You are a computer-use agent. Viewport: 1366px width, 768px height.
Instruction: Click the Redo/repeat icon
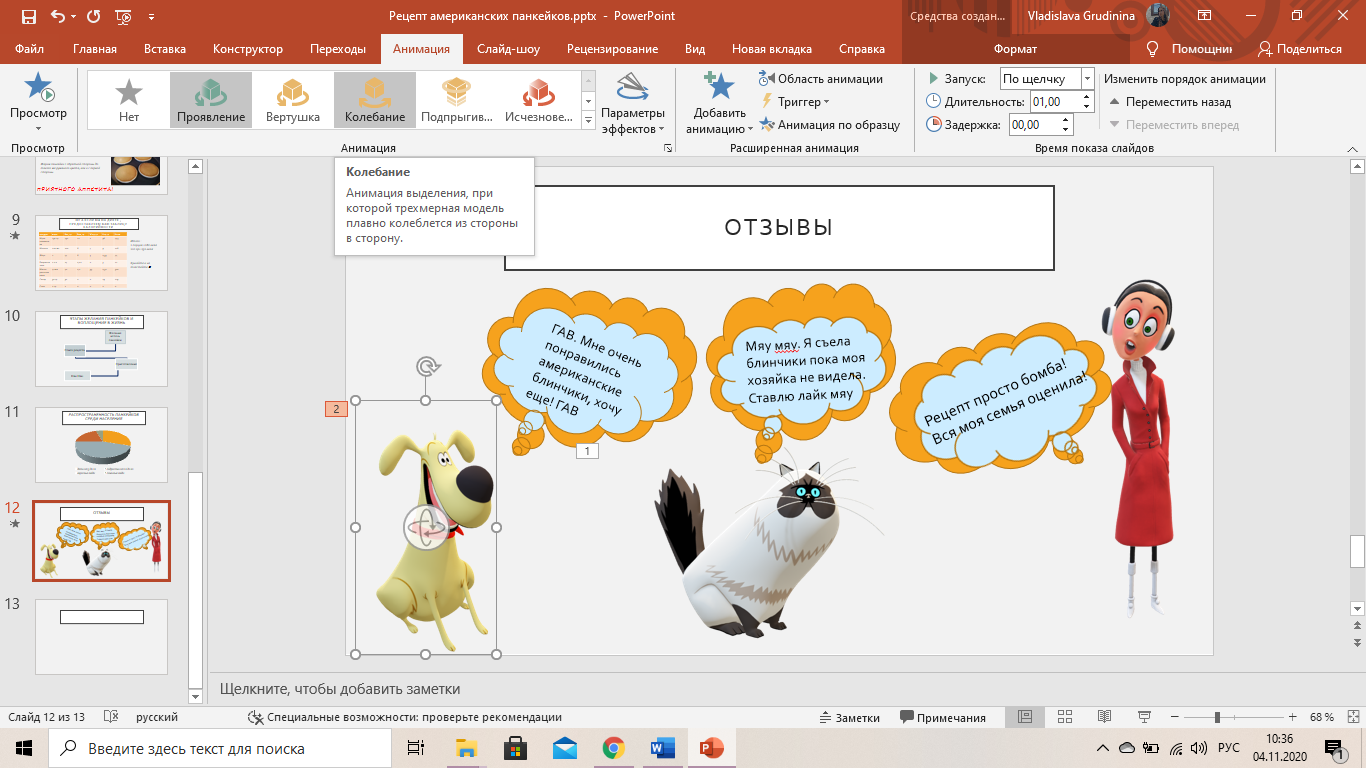click(93, 16)
